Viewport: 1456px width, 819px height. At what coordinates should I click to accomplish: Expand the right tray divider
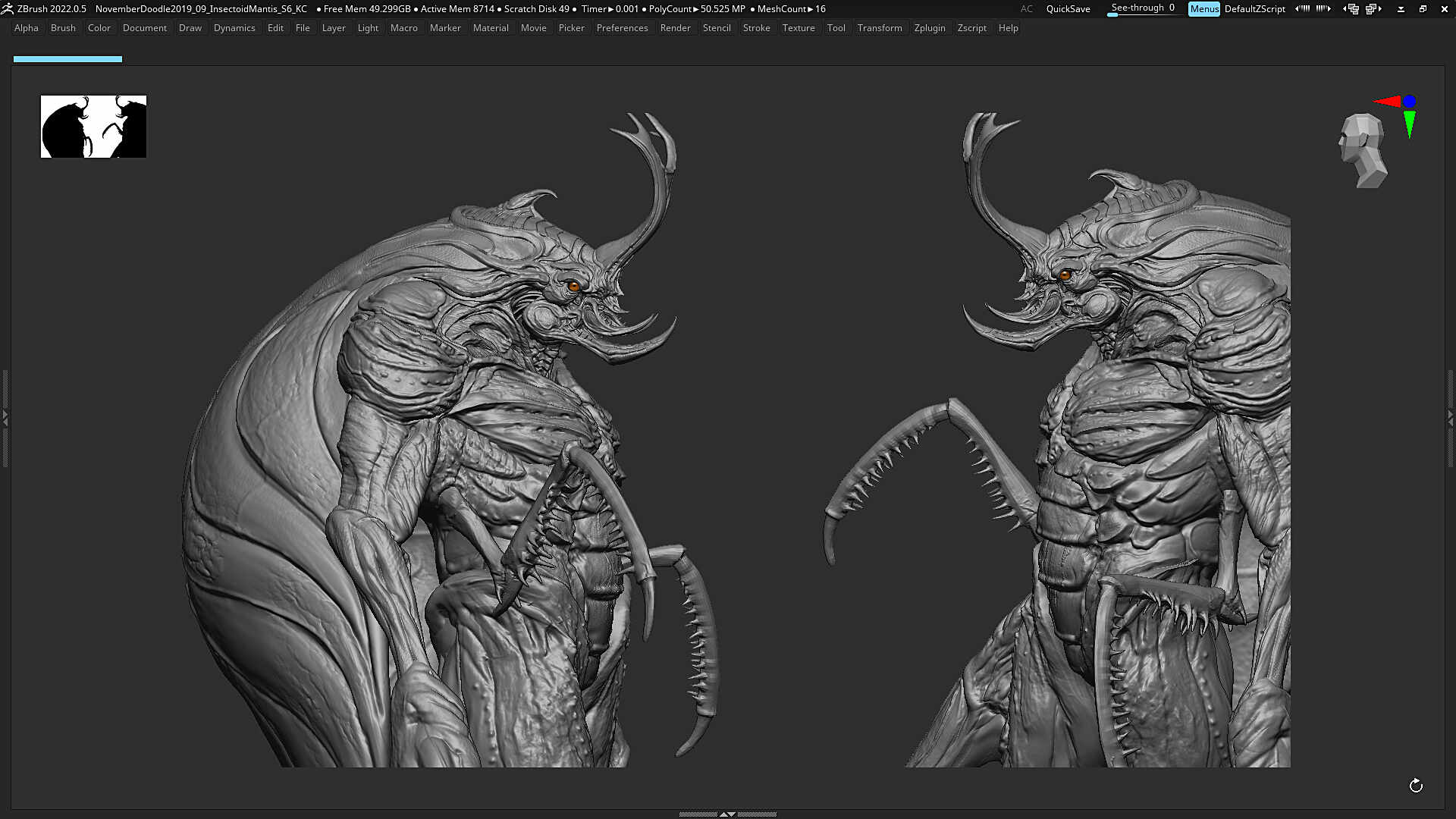point(1451,417)
